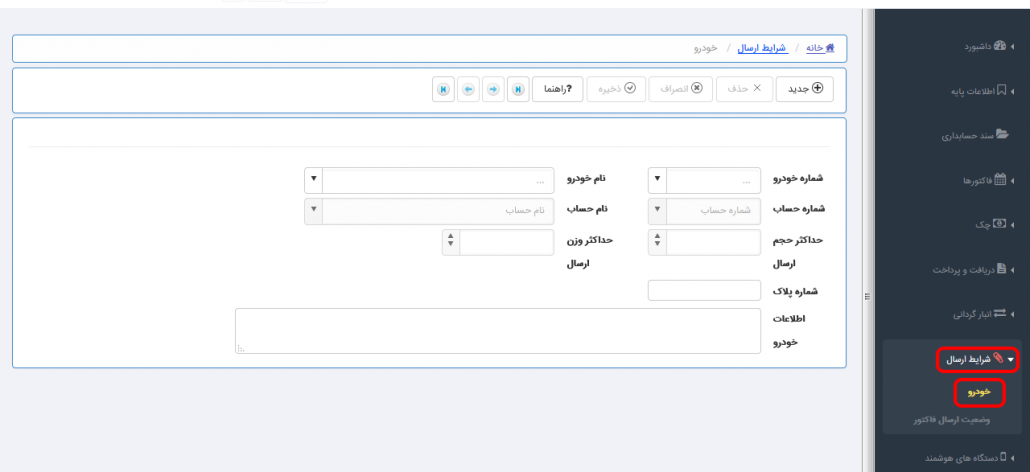Click the ذخیره save button

pyautogui.click(x=616, y=89)
